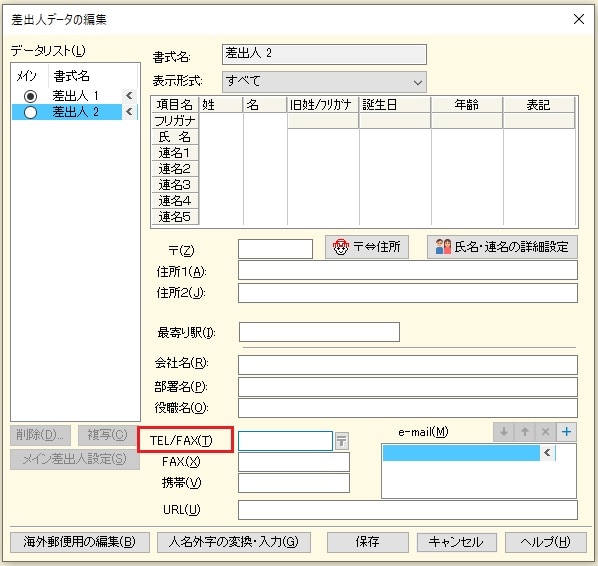Click the arrow beside the highlighted e-mail row
This screenshot has height=566, width=598.
547,453
